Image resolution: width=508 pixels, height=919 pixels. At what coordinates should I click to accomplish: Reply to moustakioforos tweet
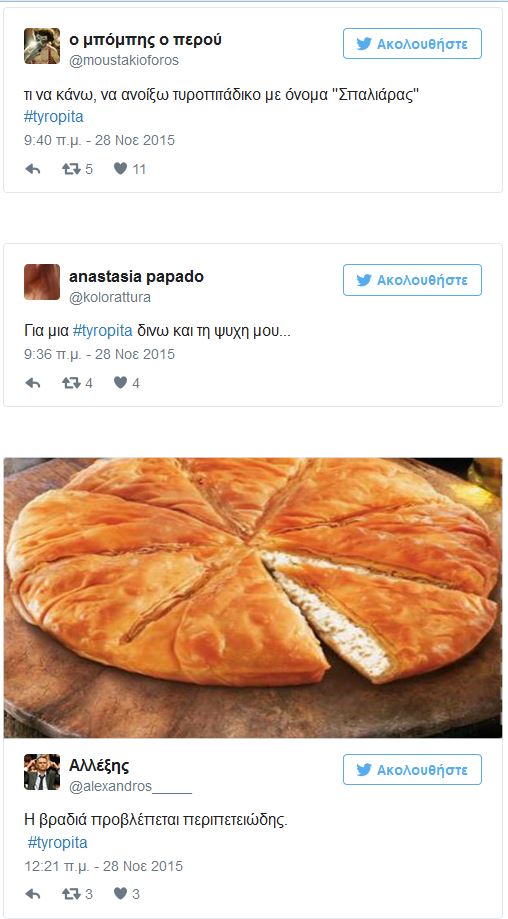(x=33, y=169)
